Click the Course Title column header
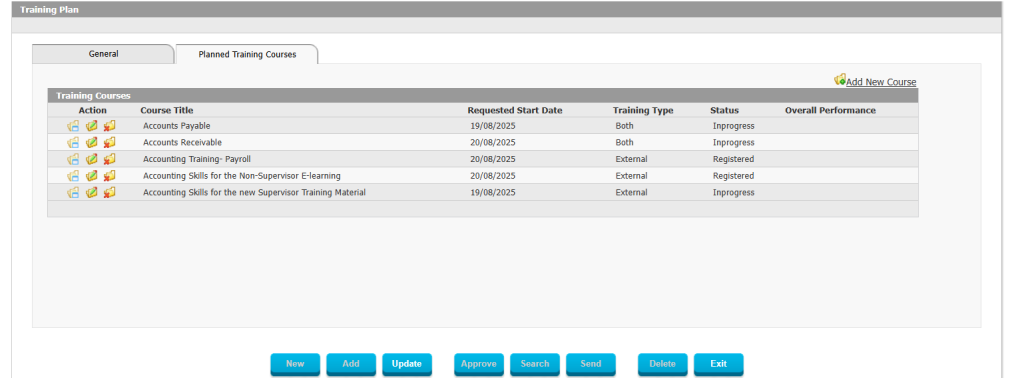This screenshot has height=378, width=1024. click(167, 110)
